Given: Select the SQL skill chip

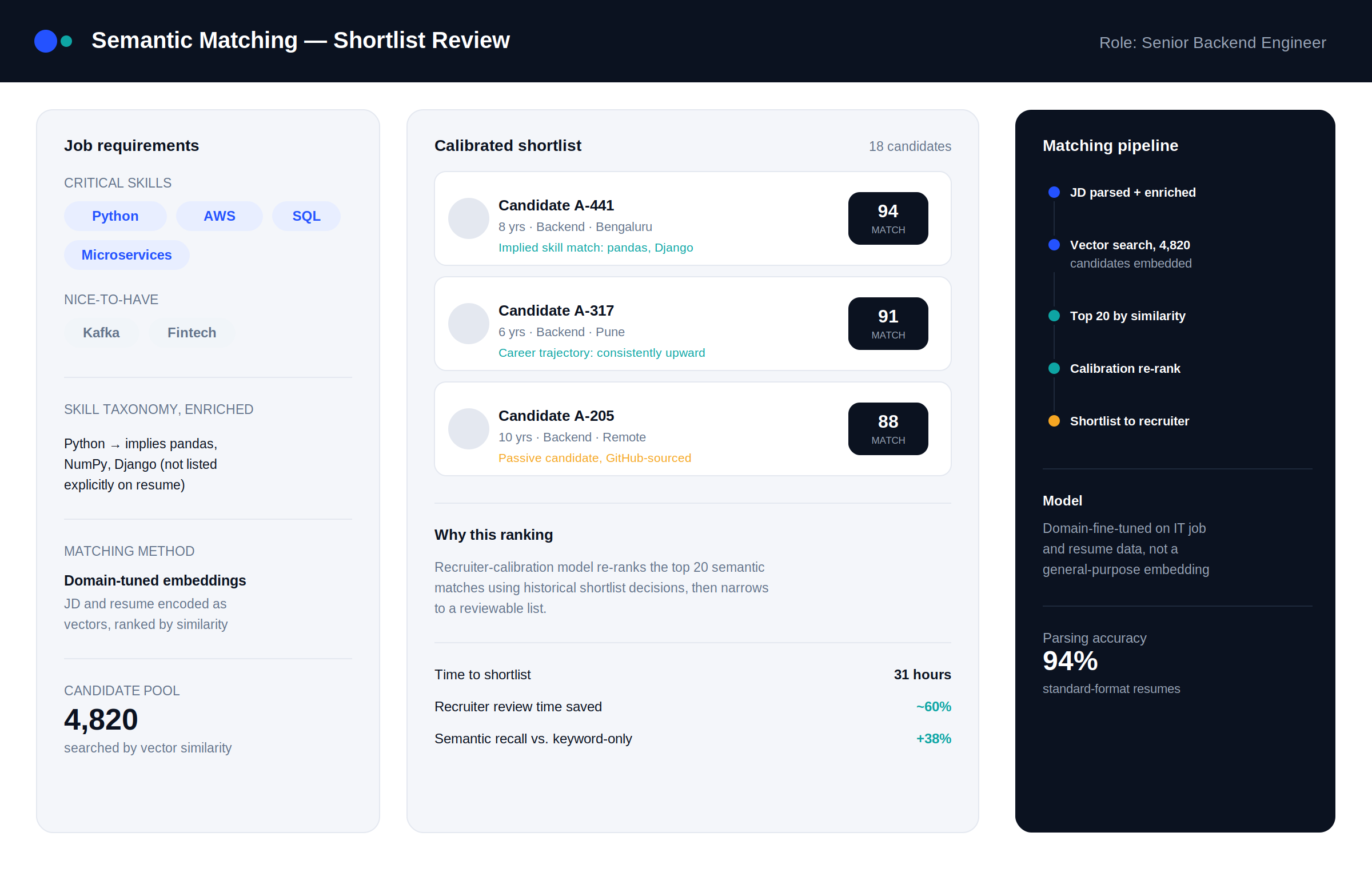Looking at the screenshot, I should click(x=306, y=216).
